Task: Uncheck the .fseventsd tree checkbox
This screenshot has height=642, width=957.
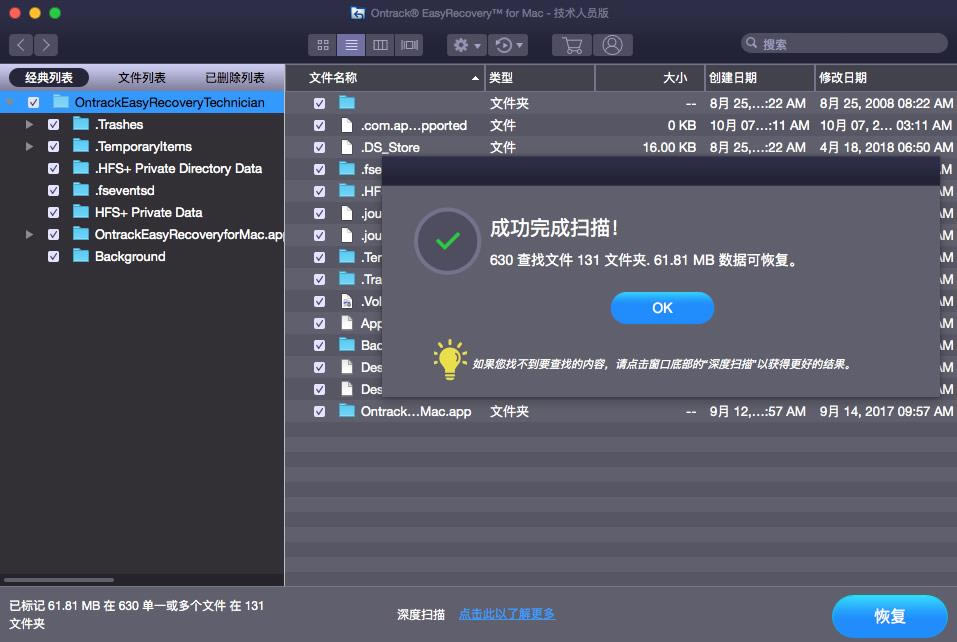Action: pyautogui.click(x=54, y=190)
